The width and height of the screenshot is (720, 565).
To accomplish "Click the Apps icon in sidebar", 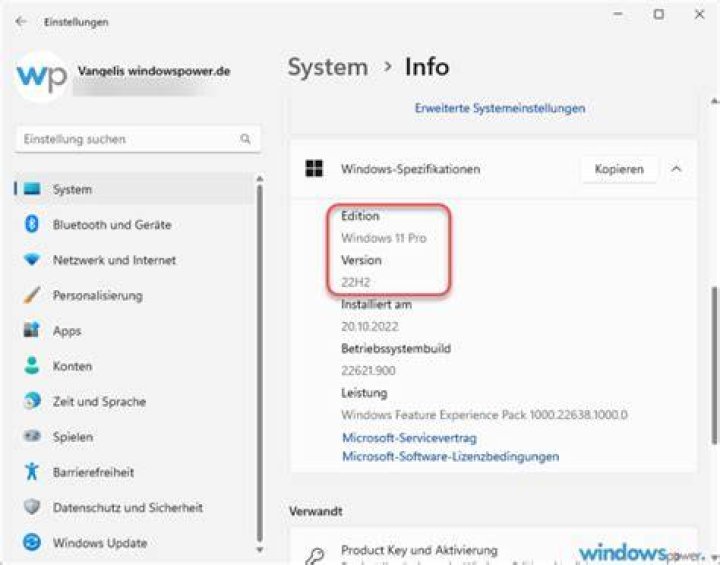I will point(32,330).
